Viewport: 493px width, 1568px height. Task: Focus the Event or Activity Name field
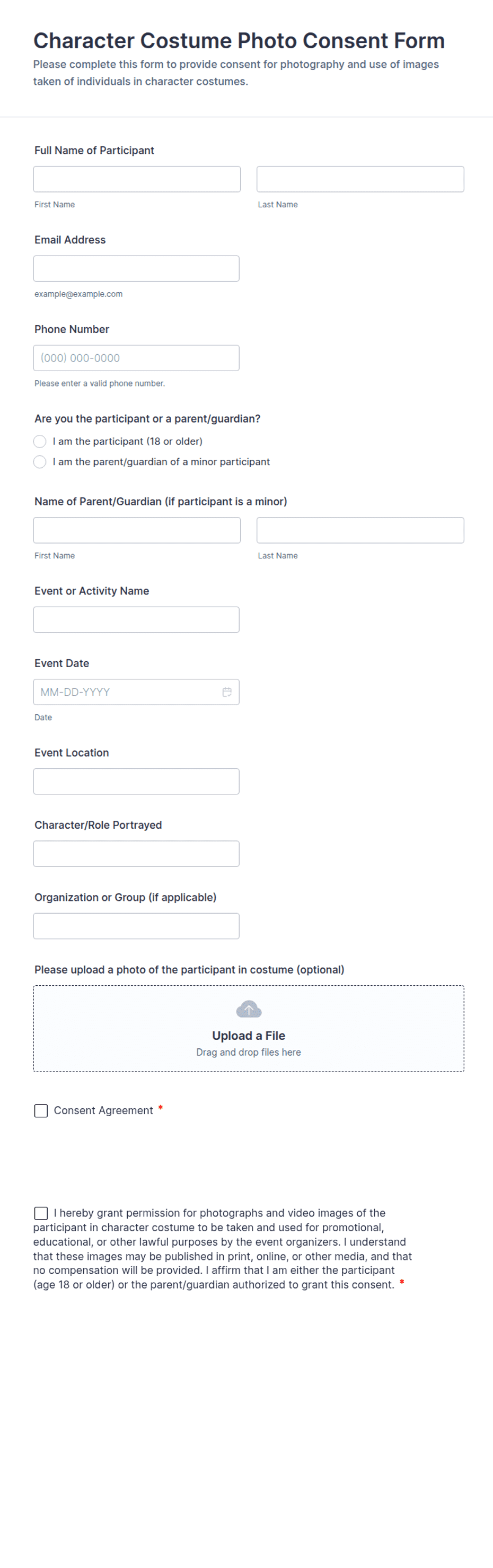click(x=136, y=620)
